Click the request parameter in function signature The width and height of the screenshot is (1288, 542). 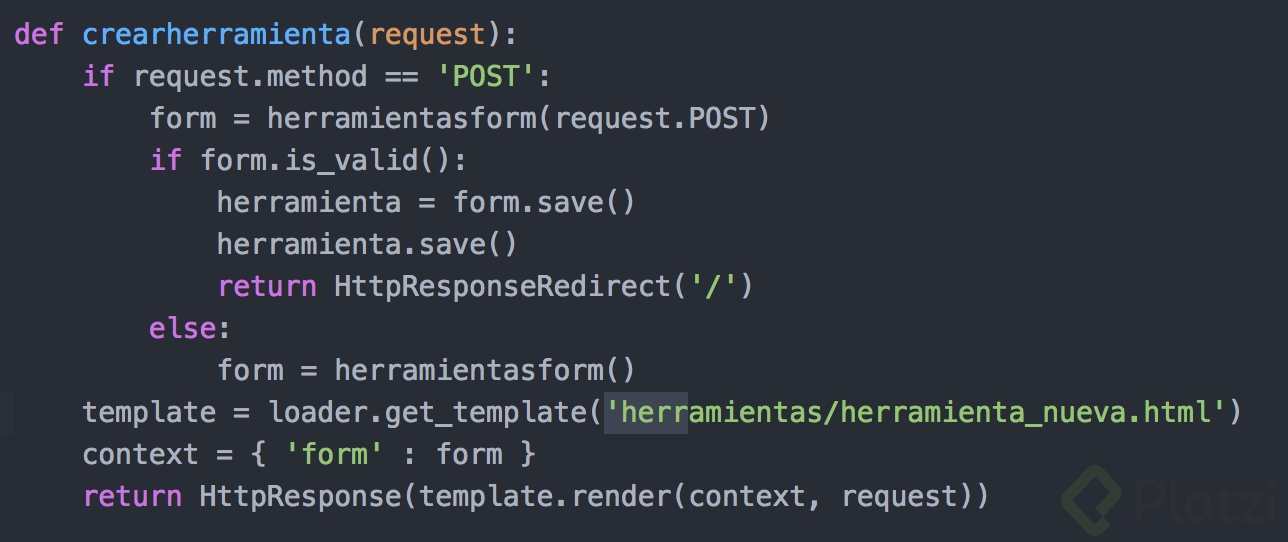pyautogui.click(x=427, y=34)
